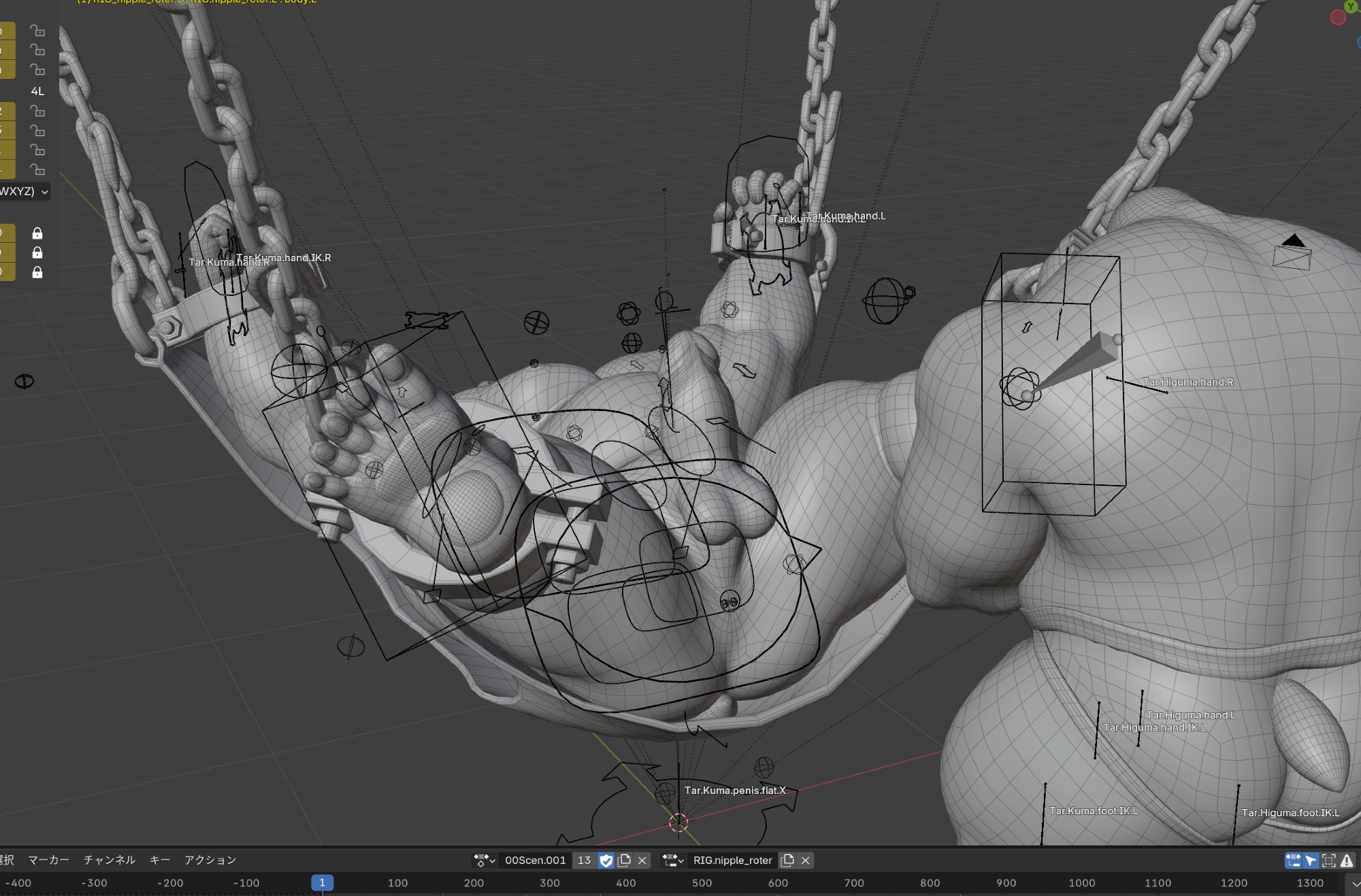Viewport: 1361px width, 896px height.
Task: Toggle the arrow-cursor filter icon in the timeline header
Action: [1311, 861]
